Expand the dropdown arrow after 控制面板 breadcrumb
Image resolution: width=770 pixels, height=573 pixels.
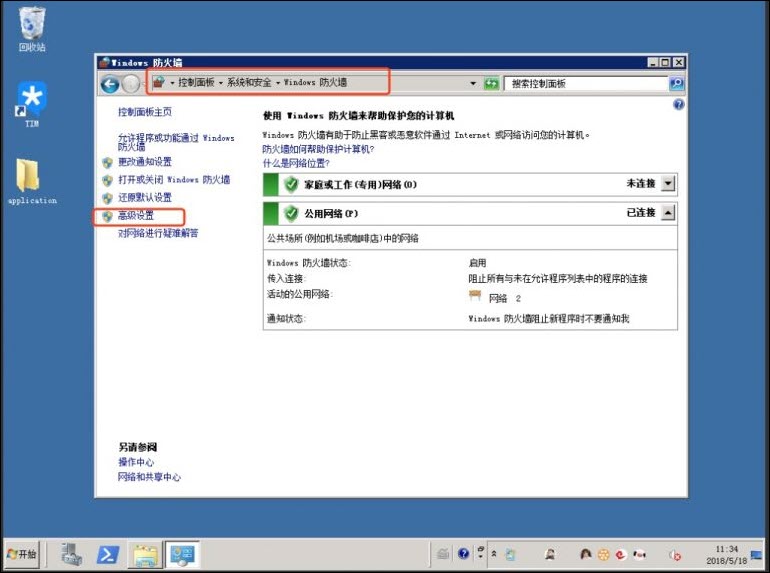click(221, 83)
